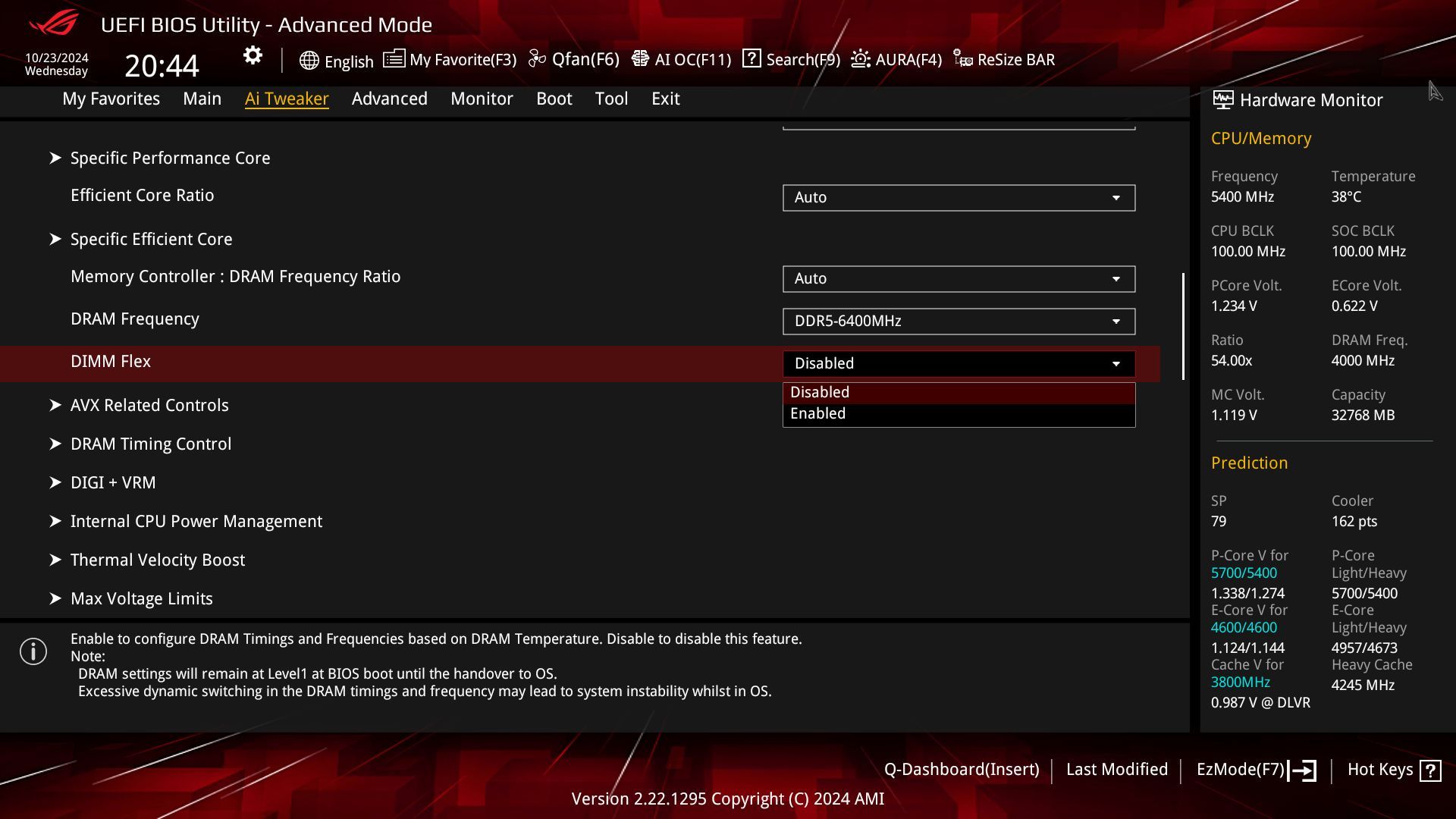This screenshot has width=1456, height=819.
Task: Open Efficient Core Ratio dropdown
Action: click(x=959, y=198)
